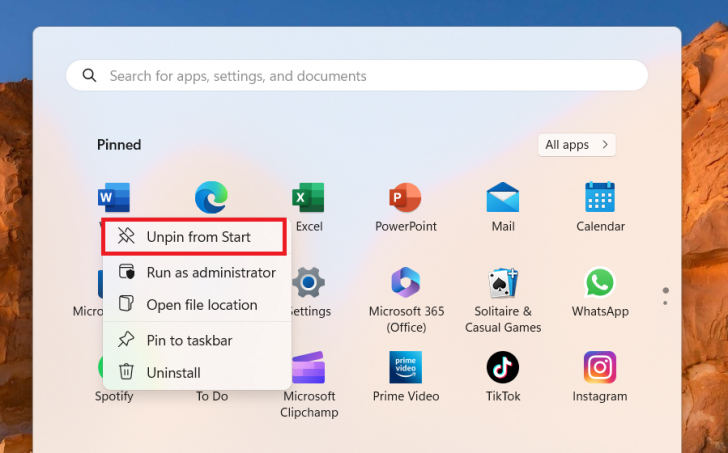Viewport: 728px width, 453px height.
Task: Open the Word app icon
Action: tap(114, 197)
